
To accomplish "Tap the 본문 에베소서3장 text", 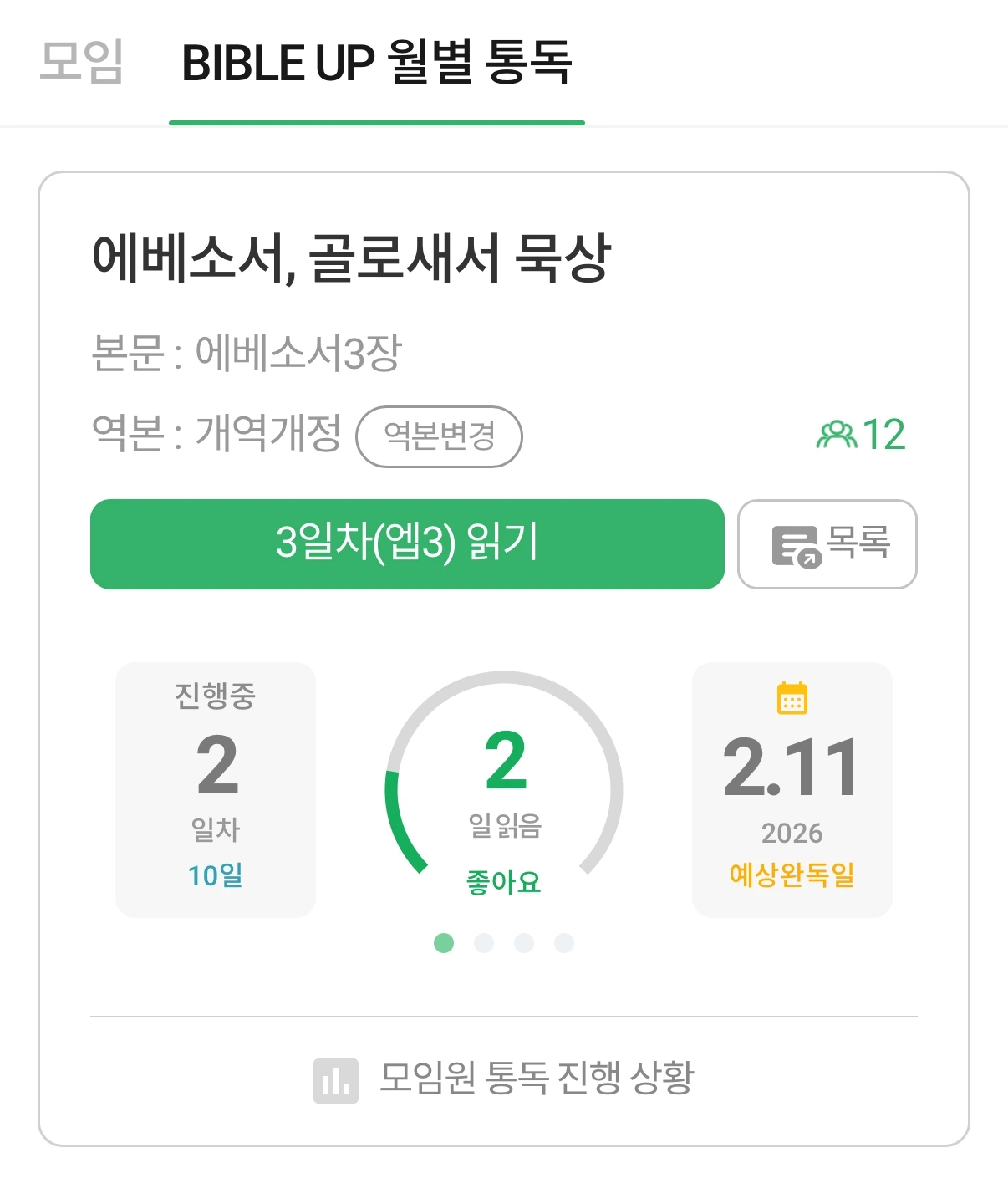I will coord(247,353).
